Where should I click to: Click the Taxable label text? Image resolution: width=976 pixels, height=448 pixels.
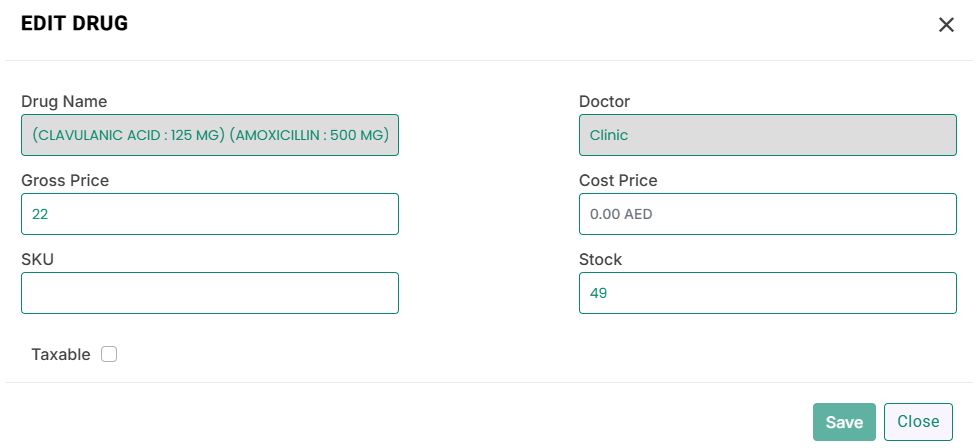click(60, 354)
